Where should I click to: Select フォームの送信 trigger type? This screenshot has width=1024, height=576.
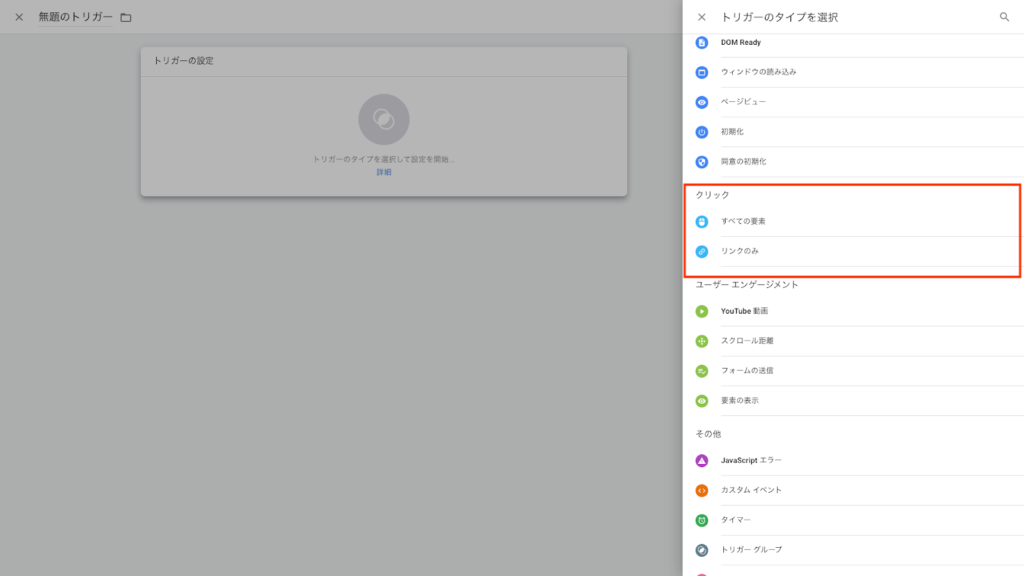click(x=746, y=371)
